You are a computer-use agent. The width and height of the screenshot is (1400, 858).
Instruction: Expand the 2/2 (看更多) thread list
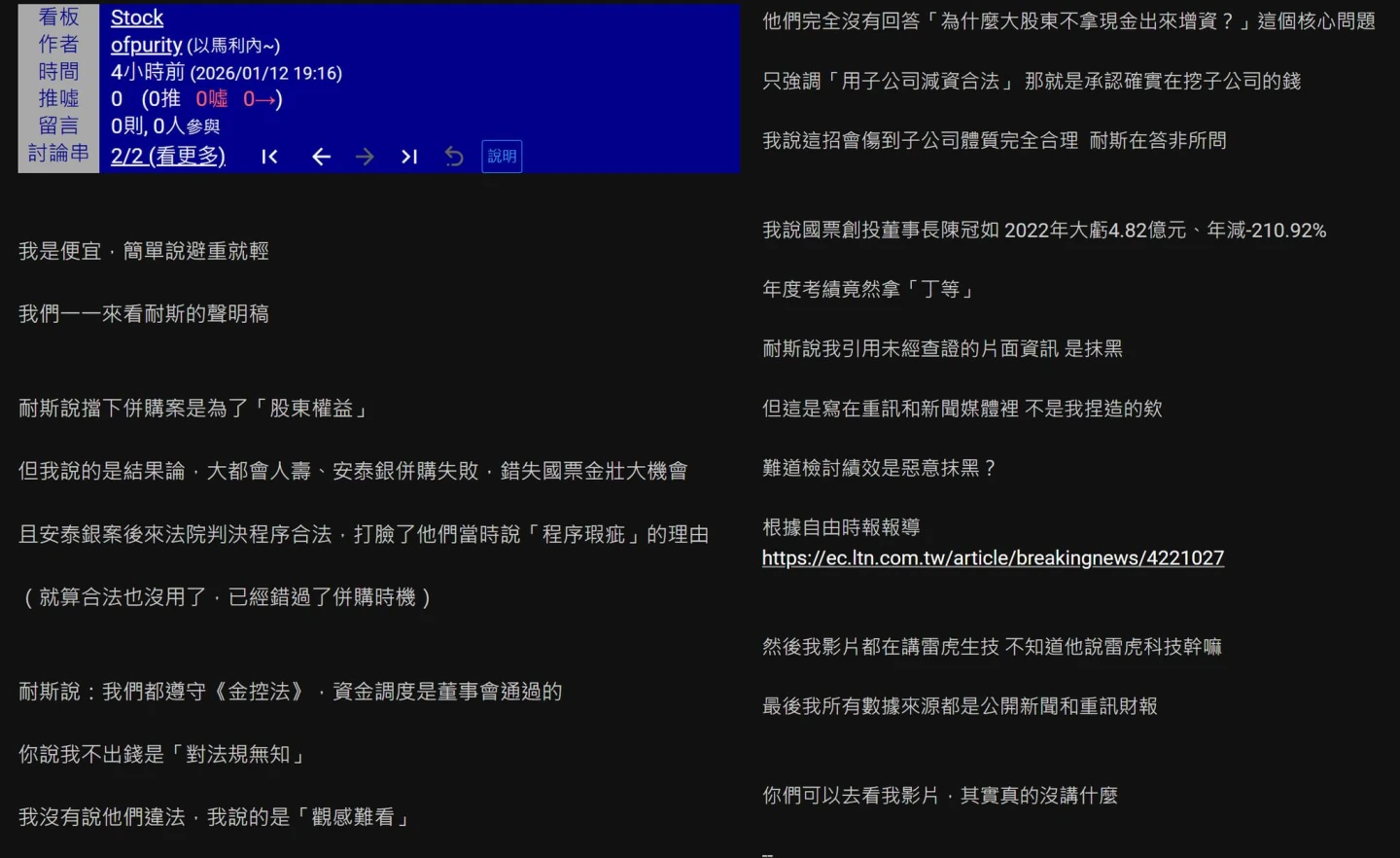click(168, 156)
